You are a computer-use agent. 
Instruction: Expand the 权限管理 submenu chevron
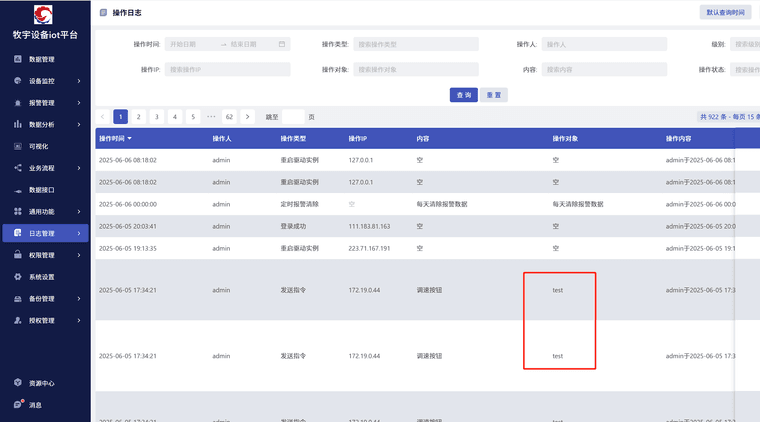[79, 255]
